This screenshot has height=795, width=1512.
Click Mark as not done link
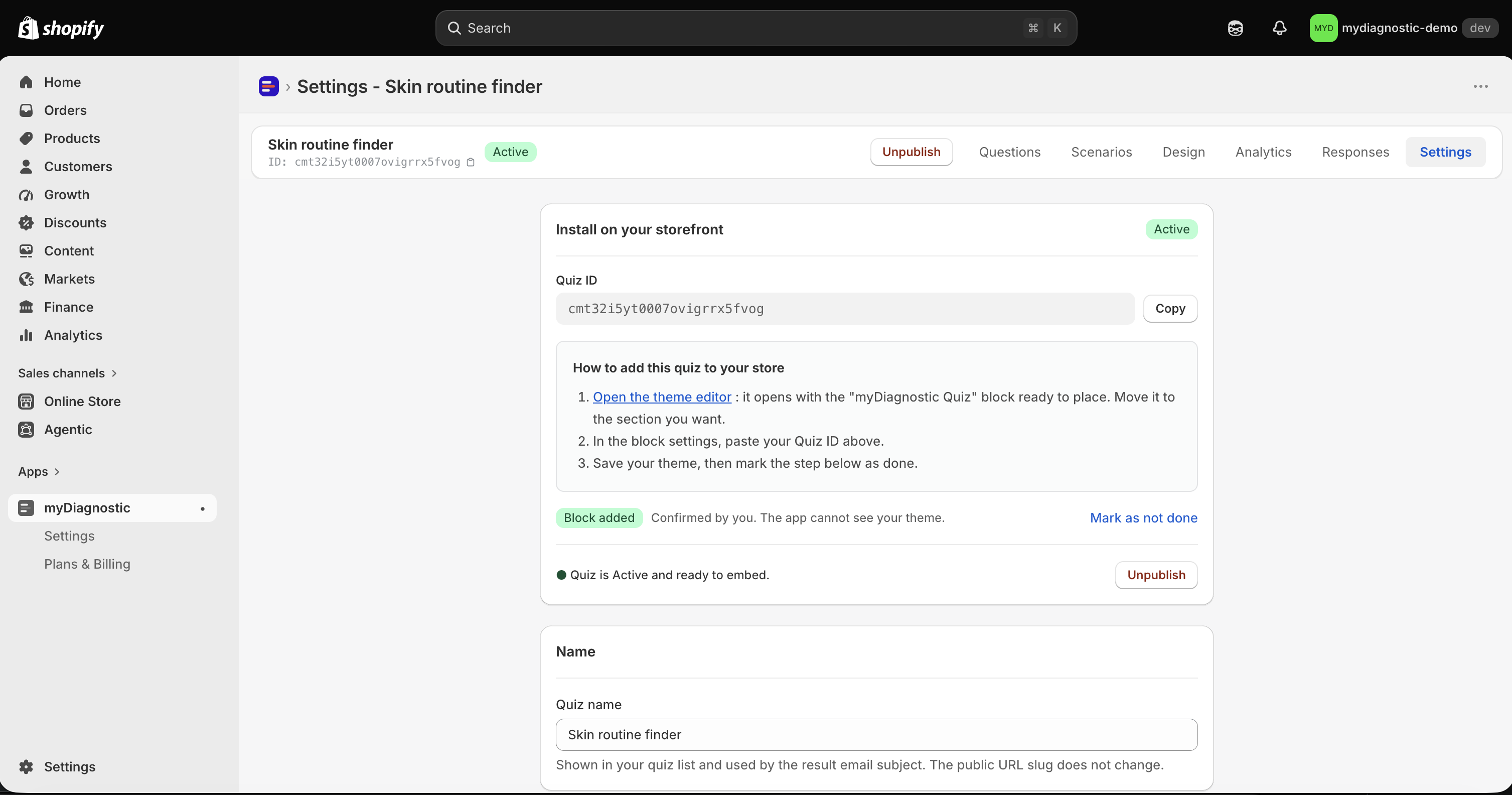[1143, 518]
